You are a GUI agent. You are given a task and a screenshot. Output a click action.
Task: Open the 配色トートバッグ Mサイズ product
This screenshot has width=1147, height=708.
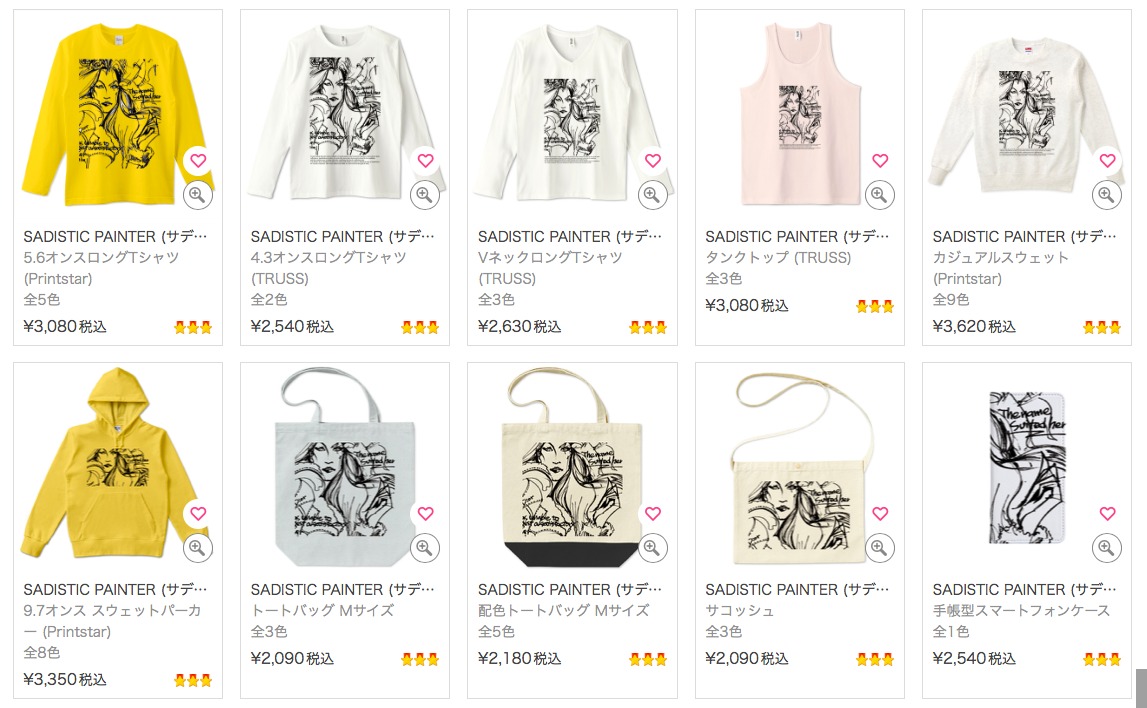(x=563, y=610)
